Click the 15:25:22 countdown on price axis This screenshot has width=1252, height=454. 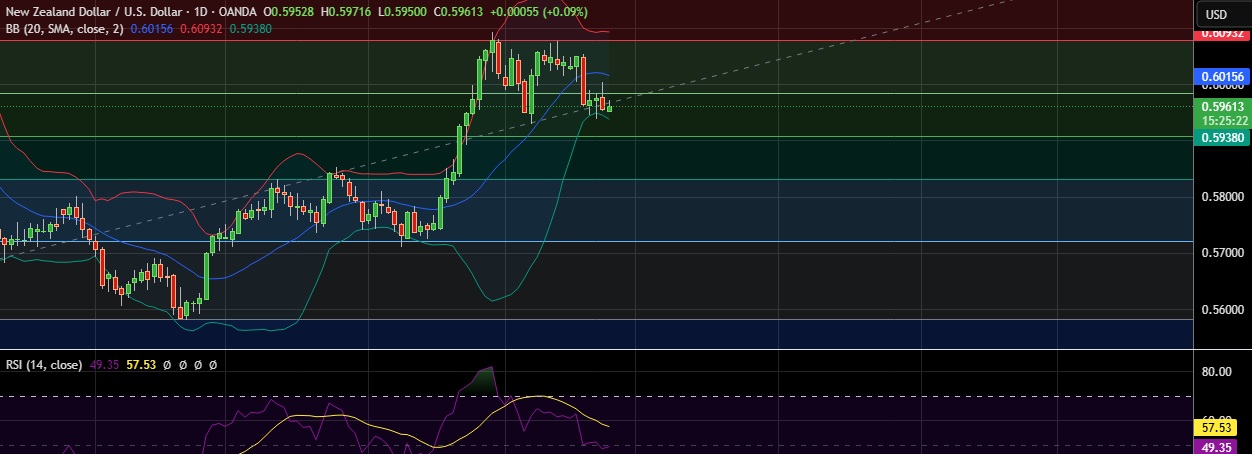(x=1223, y=120)
